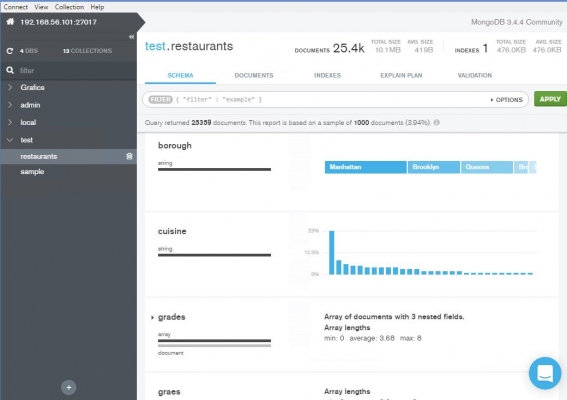
Task: Expand the query OPTIONS
Action: tap(506, 100)
